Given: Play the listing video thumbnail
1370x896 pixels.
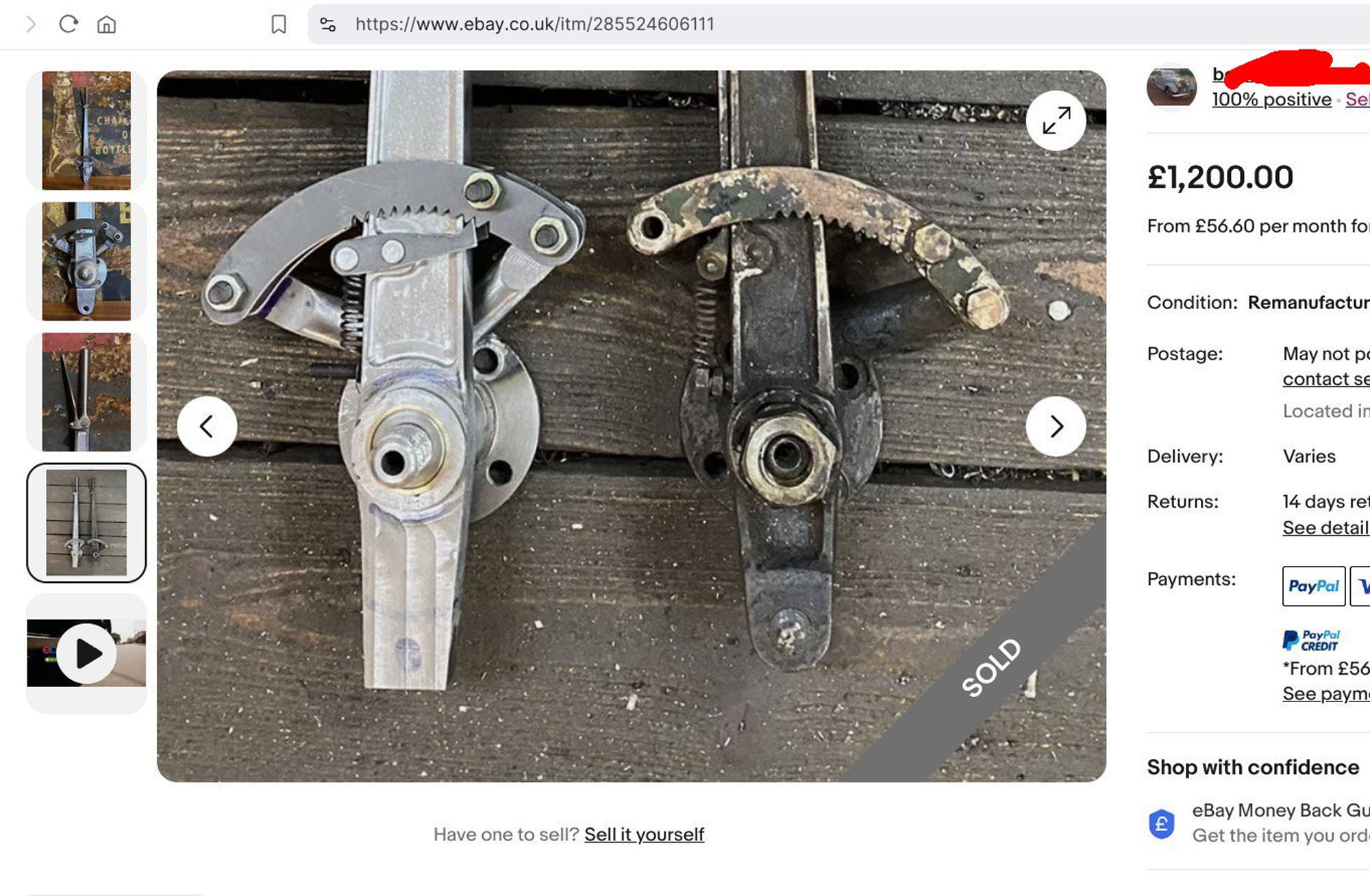Looking at the screenshot, I should point(86,654).
